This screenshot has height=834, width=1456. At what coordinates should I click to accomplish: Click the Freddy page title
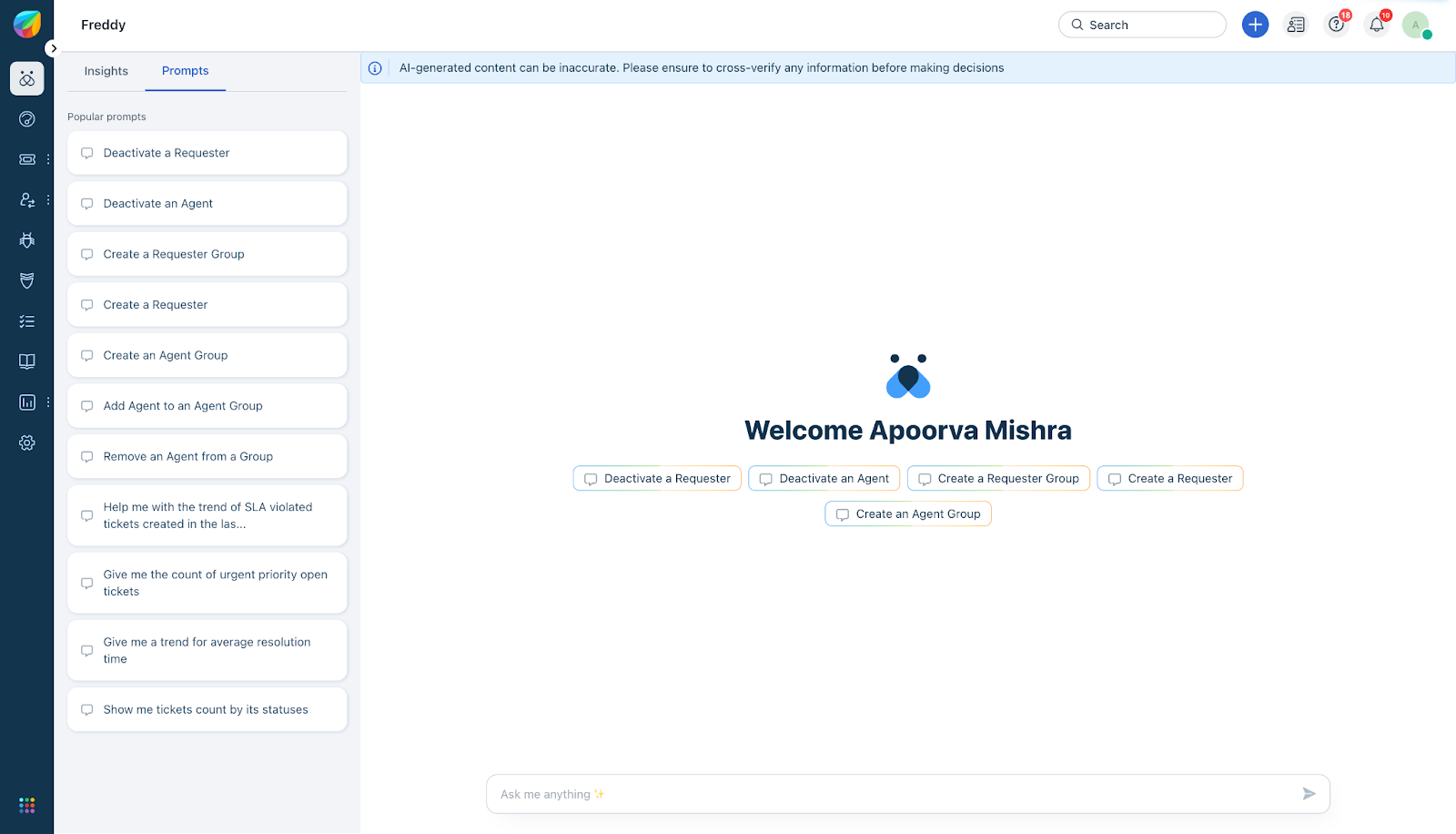click(104, 25)
